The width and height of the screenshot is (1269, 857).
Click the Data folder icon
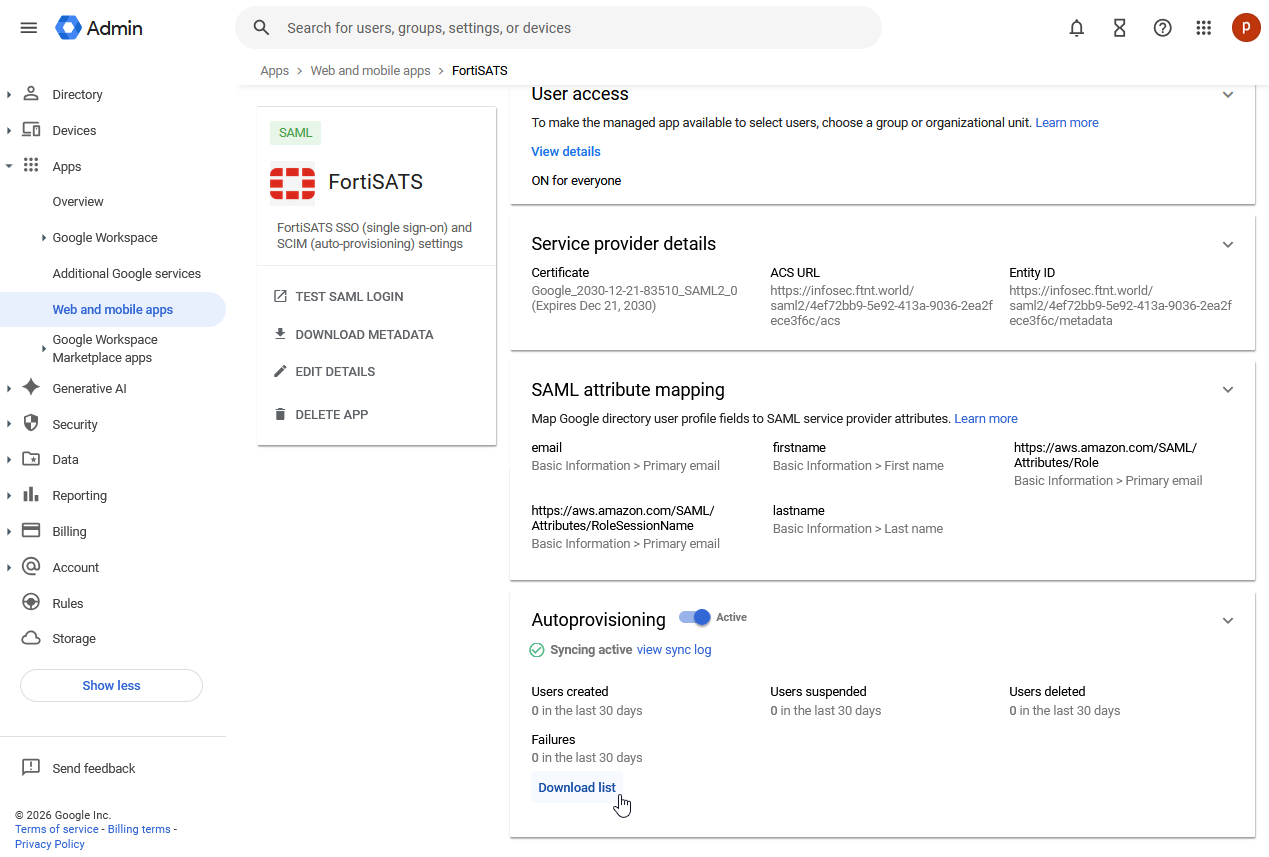click(31, 459)
